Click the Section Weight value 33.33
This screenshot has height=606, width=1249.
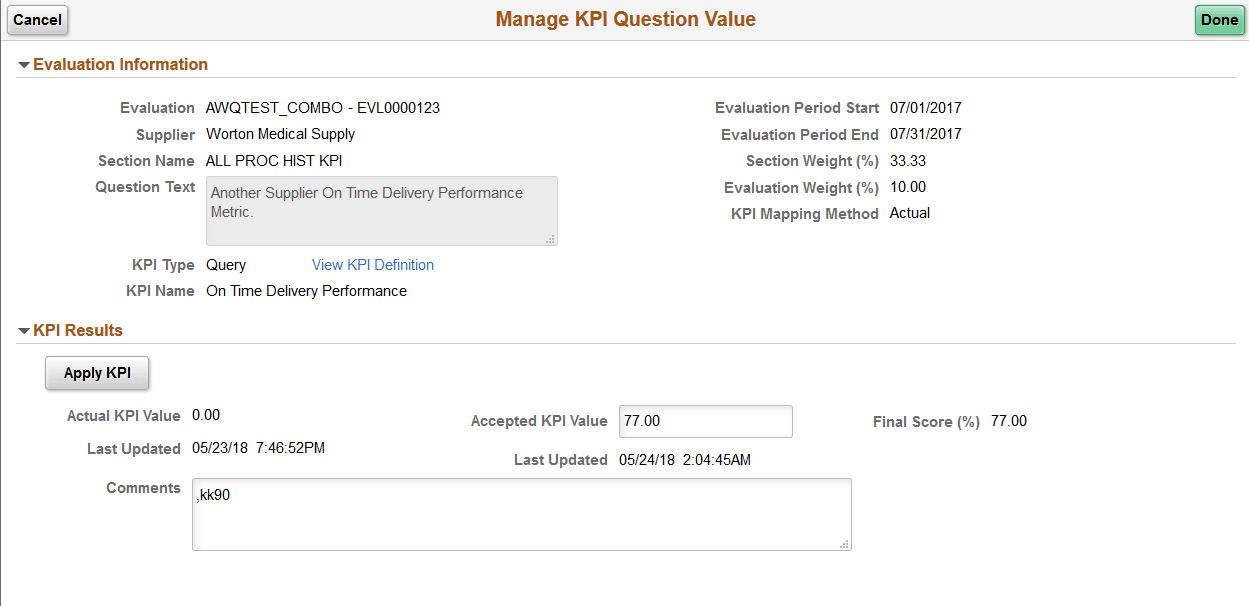[x=907, y=160]
